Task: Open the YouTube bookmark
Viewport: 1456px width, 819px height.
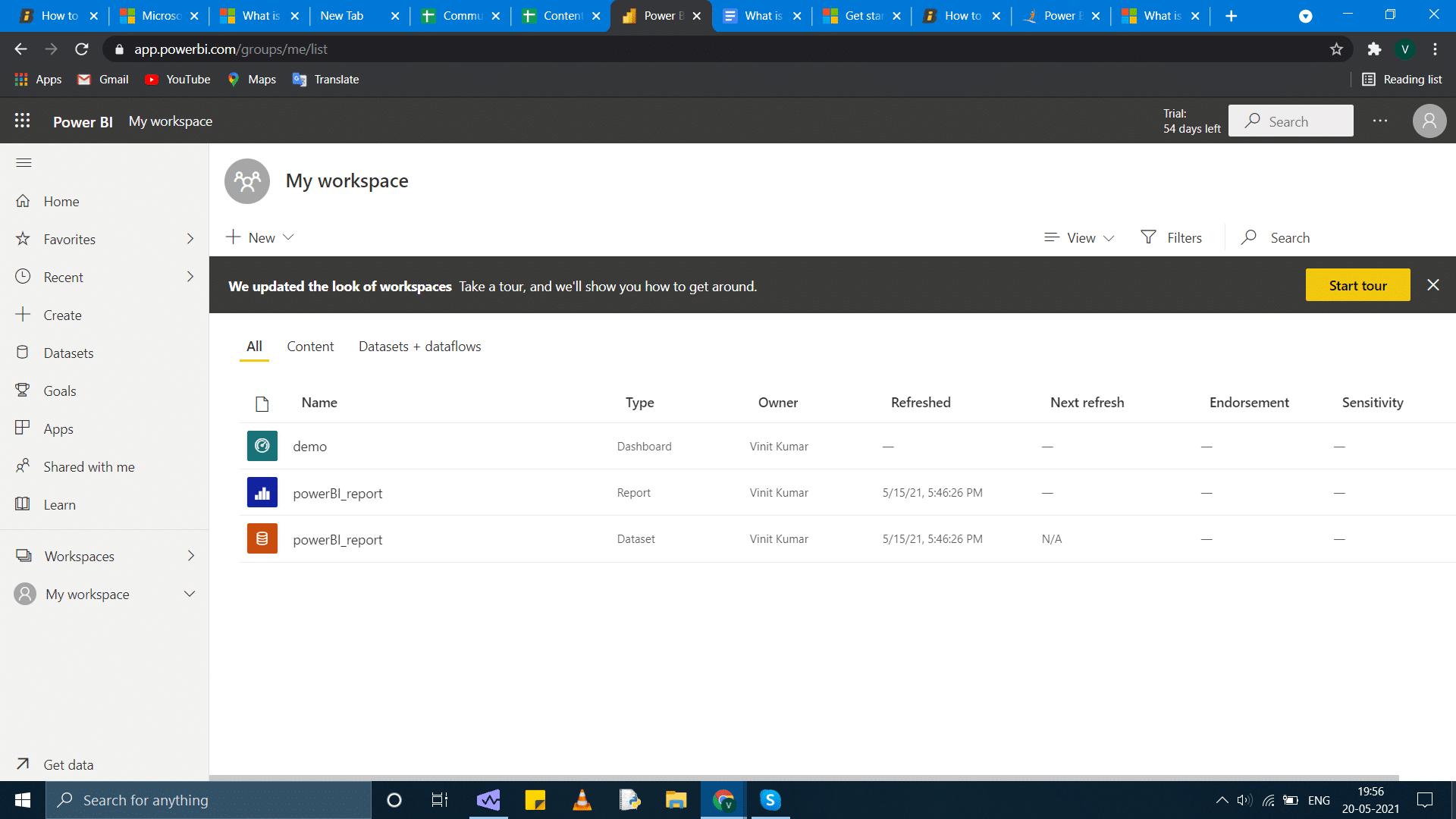Action: [x=177, y=80]
